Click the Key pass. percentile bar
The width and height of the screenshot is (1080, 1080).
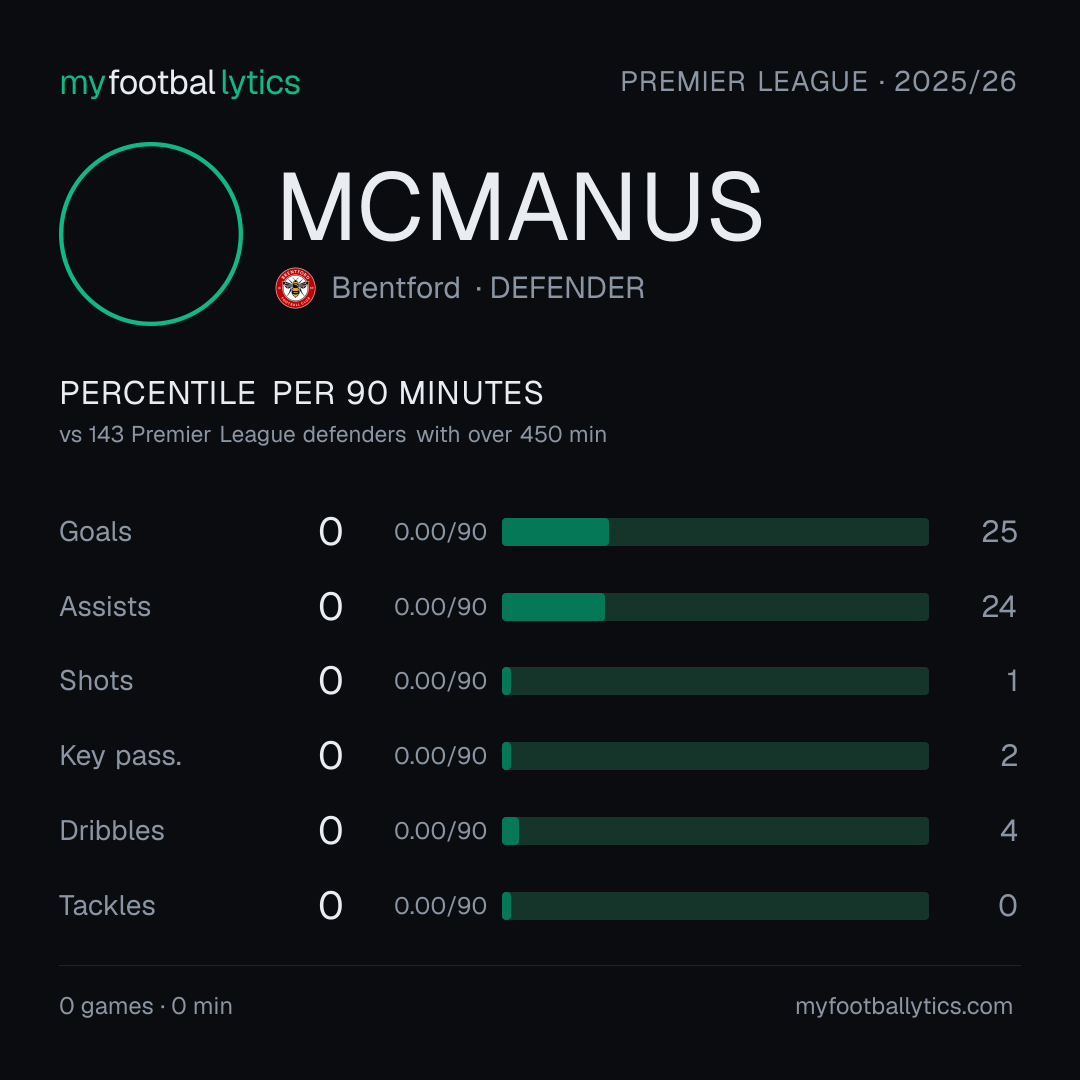(715, 756)
